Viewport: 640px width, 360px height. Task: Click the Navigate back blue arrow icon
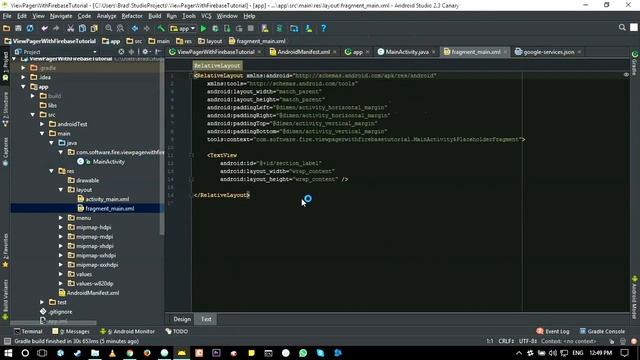135,28
